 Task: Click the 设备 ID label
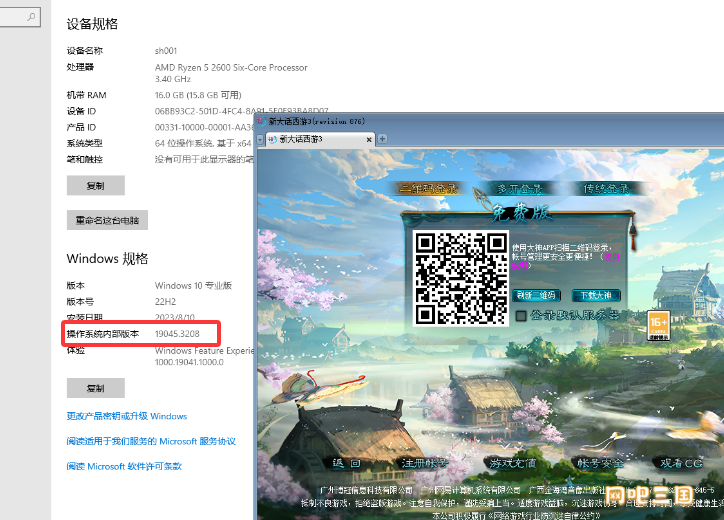[x=81, y=111]
